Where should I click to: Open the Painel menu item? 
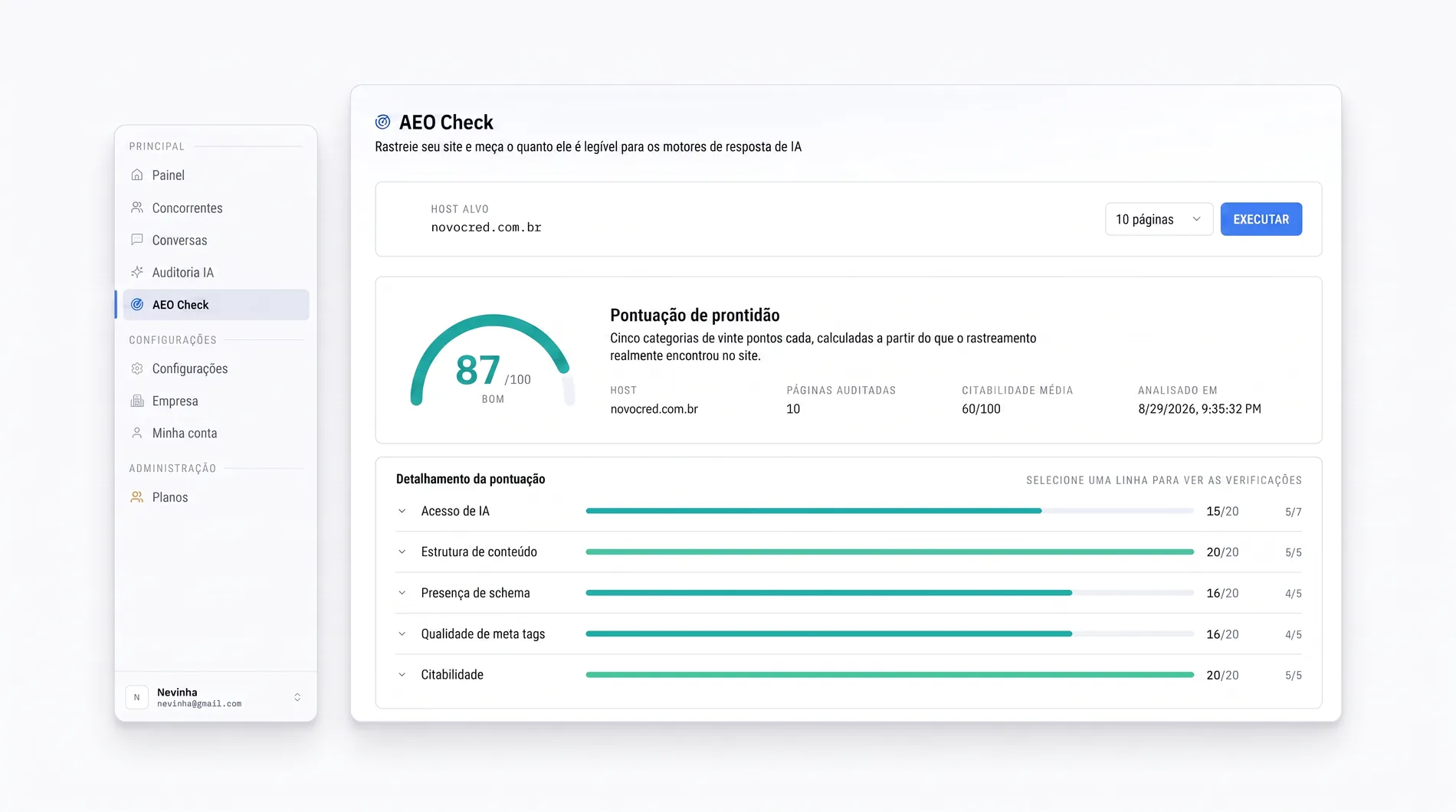(216, 175)
